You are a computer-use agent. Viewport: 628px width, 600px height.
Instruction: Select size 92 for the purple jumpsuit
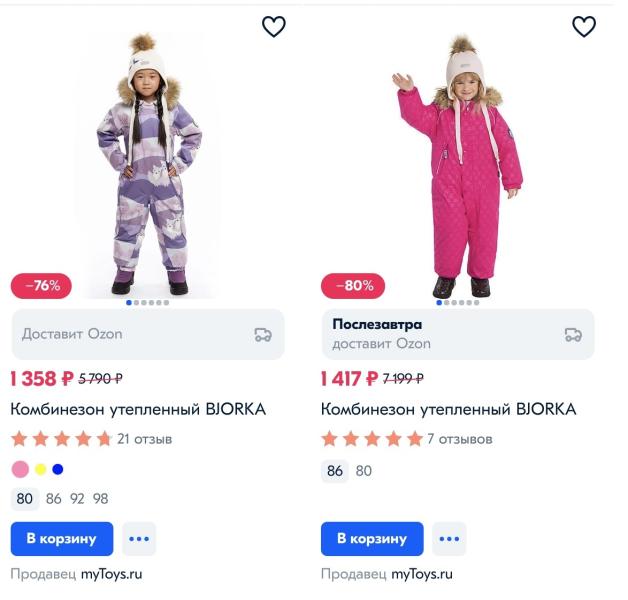pos(77,499)
